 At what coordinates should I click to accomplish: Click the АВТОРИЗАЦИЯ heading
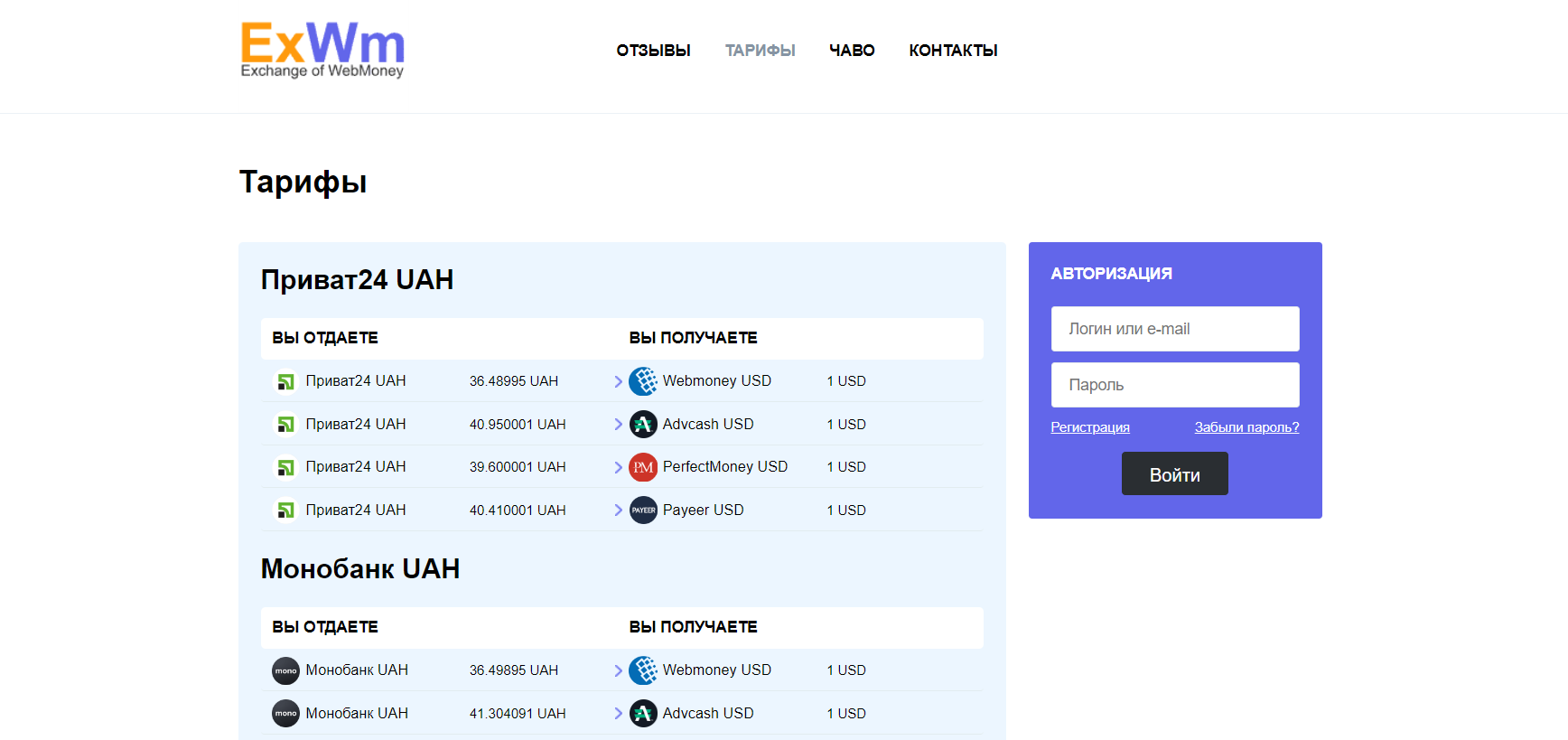[1111, 274]
